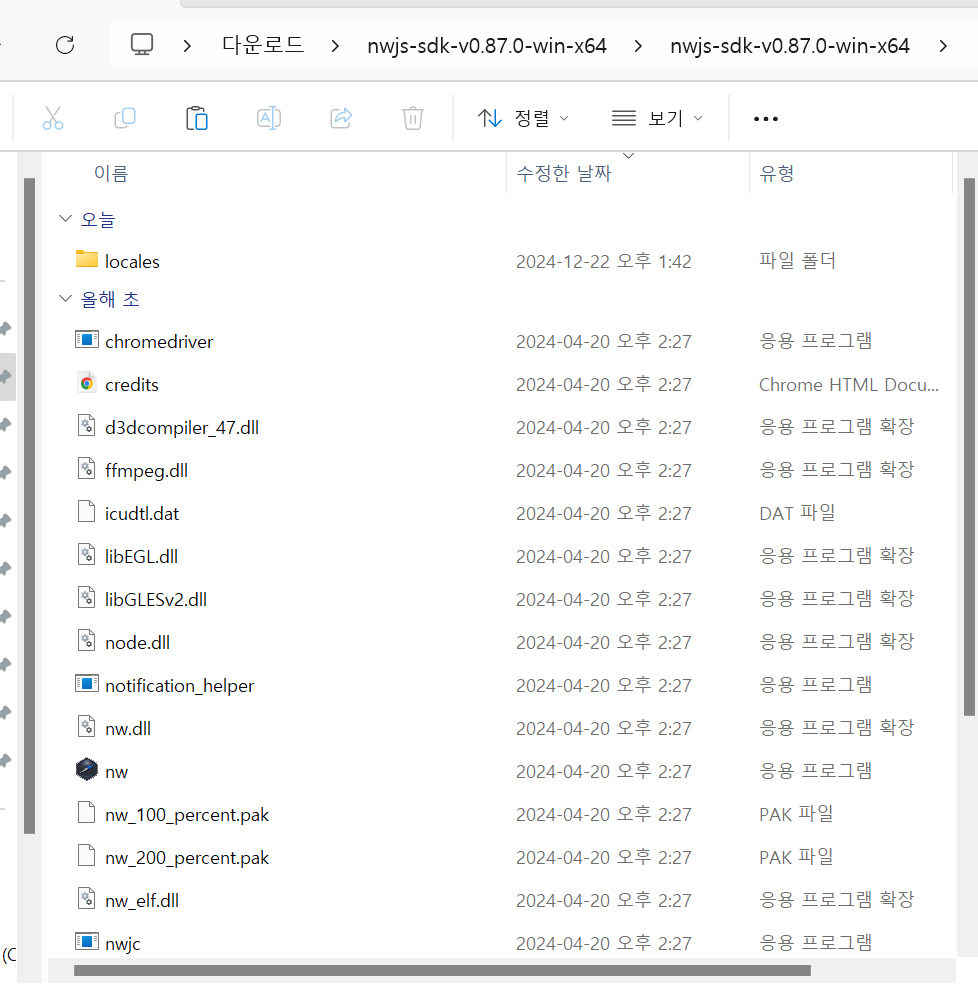Collapse the 오늘 (Today) group
Image resolution: width=978 pixels, height=986 pixels.
(x=65, y=219)
